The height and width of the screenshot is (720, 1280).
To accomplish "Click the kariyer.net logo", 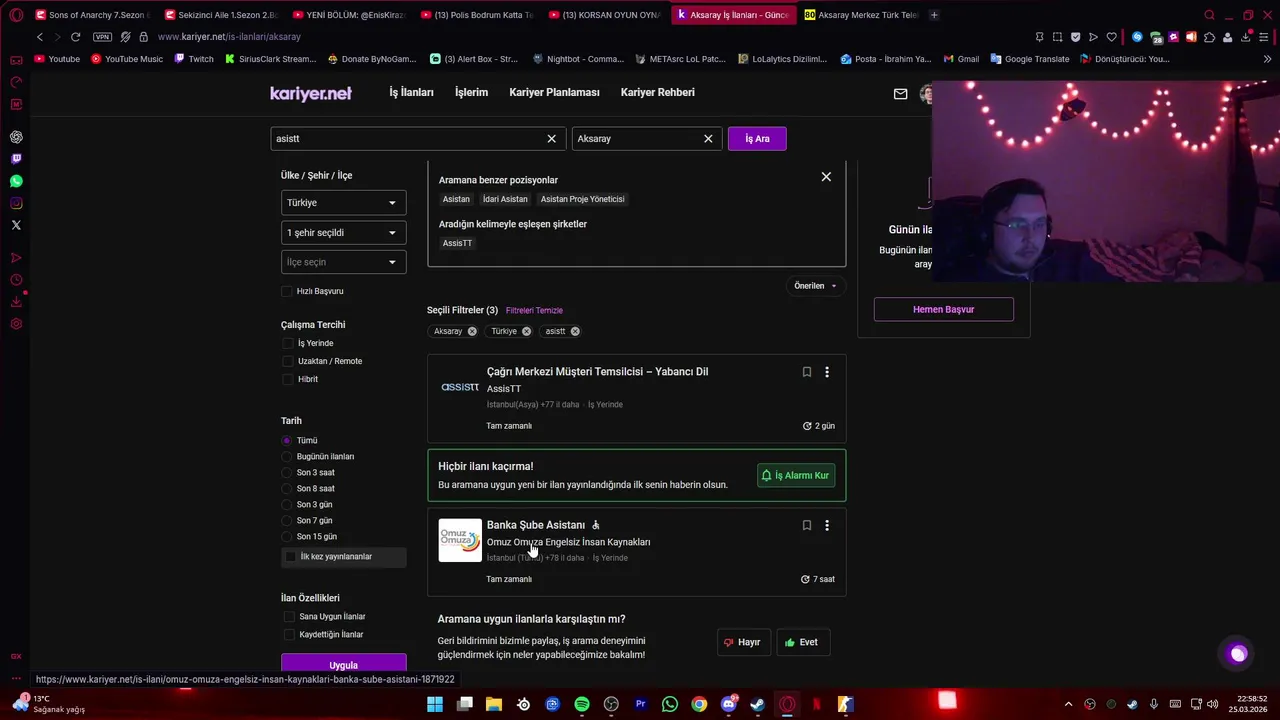I will pyautogui.click(x=310, y=93).
